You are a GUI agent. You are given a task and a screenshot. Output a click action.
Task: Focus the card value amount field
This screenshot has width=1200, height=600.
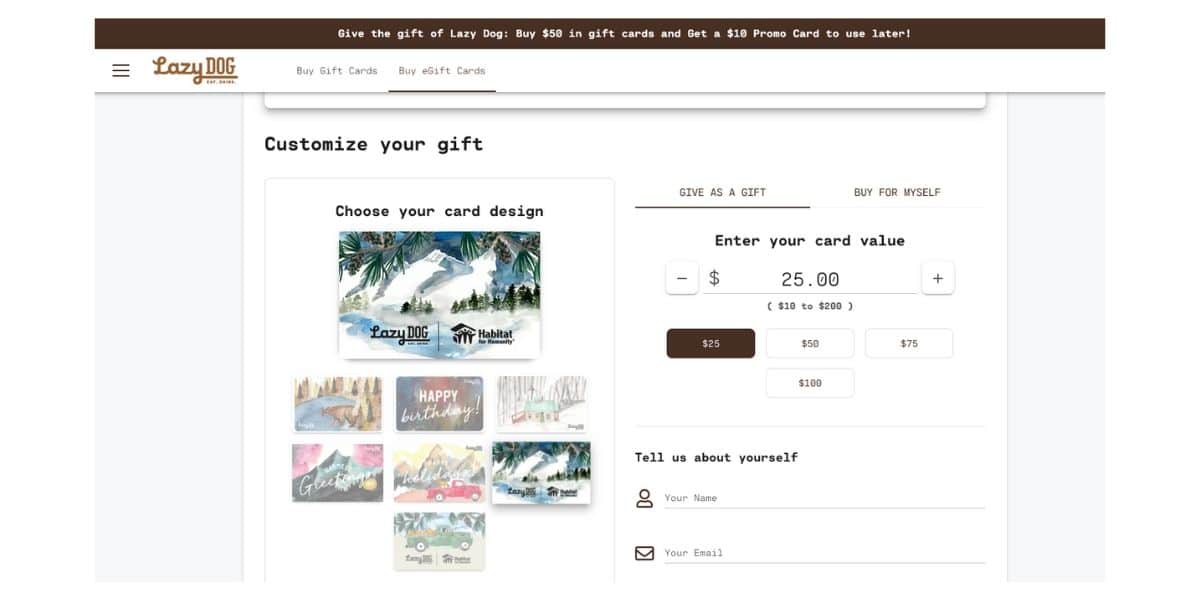[x=810, y=279]
